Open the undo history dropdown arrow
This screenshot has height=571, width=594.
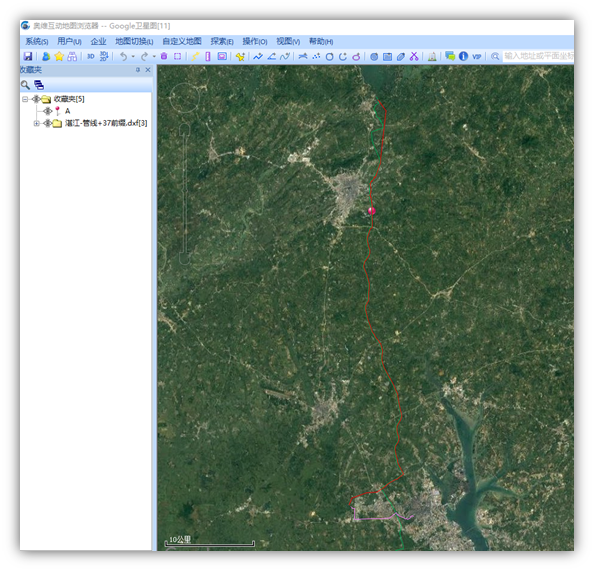pos(133,56)
